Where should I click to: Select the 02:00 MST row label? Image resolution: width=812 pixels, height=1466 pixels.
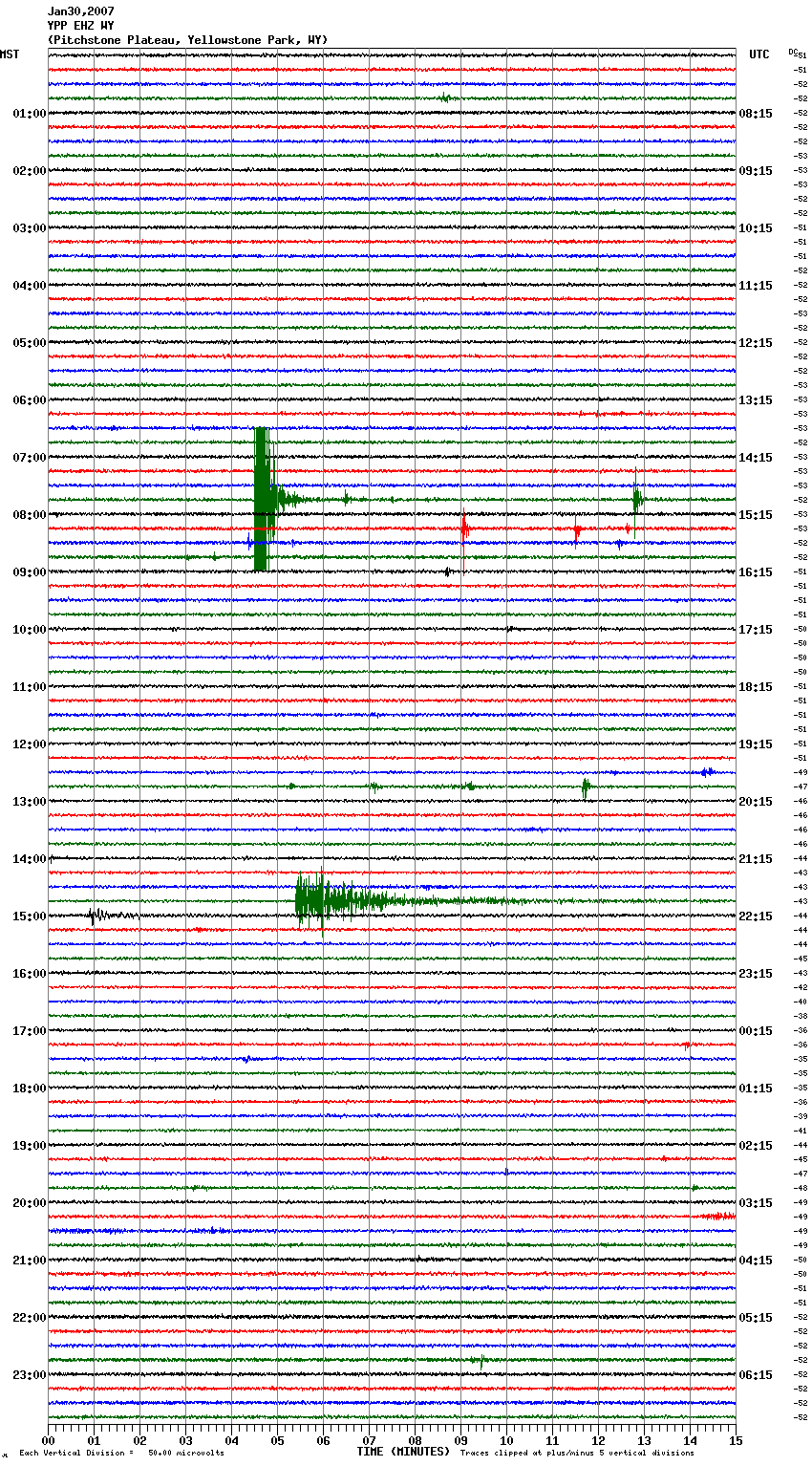pos(29,171)
